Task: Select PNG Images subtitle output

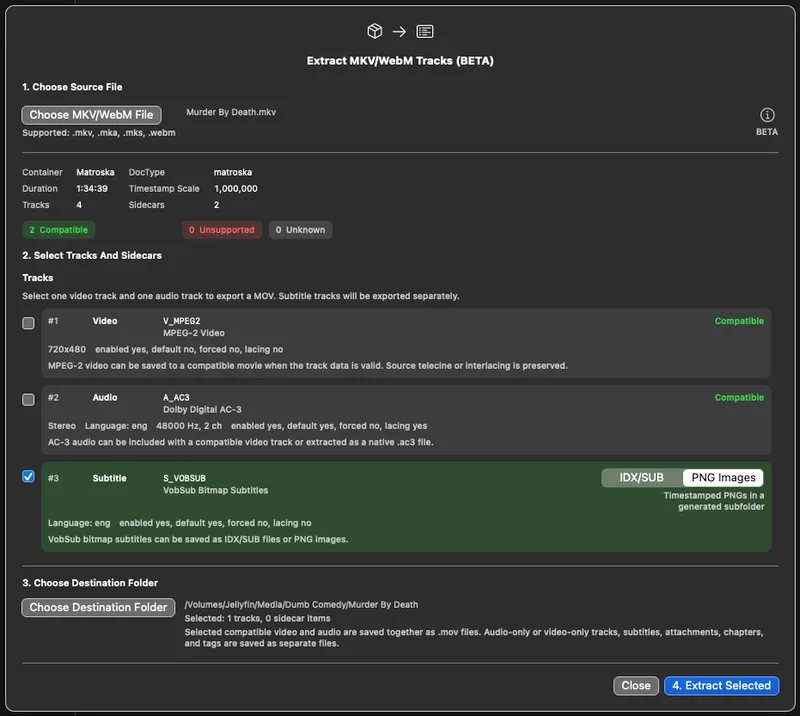Action: click(723, 478)
